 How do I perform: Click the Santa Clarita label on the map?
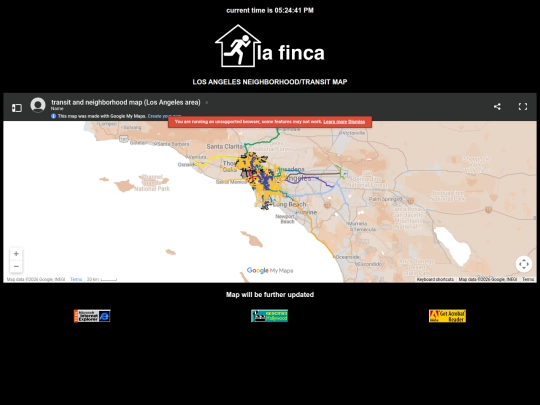click(x=224, y=147)
